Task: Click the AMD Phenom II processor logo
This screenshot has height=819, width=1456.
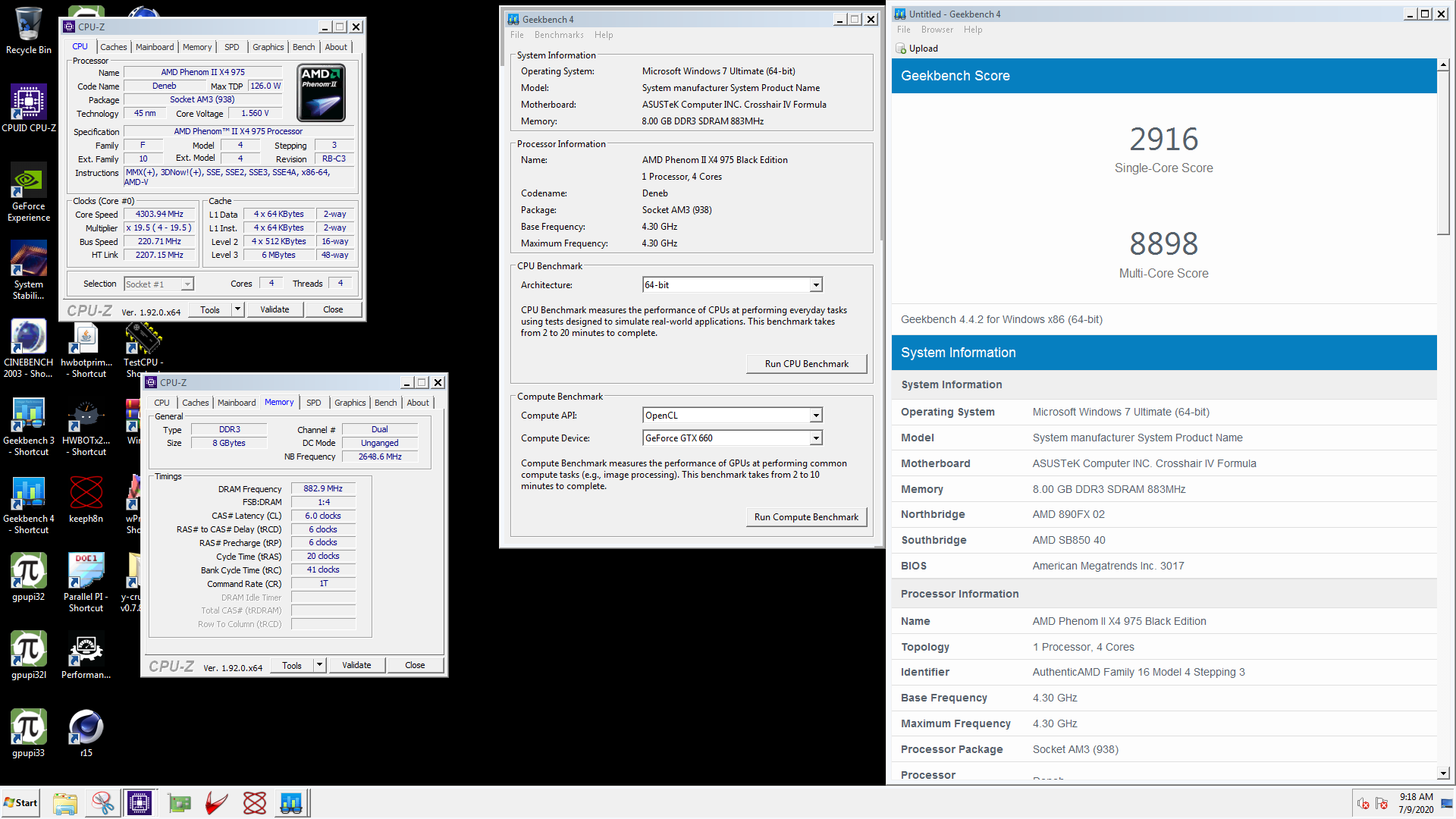Action: (x=322, y=93)
